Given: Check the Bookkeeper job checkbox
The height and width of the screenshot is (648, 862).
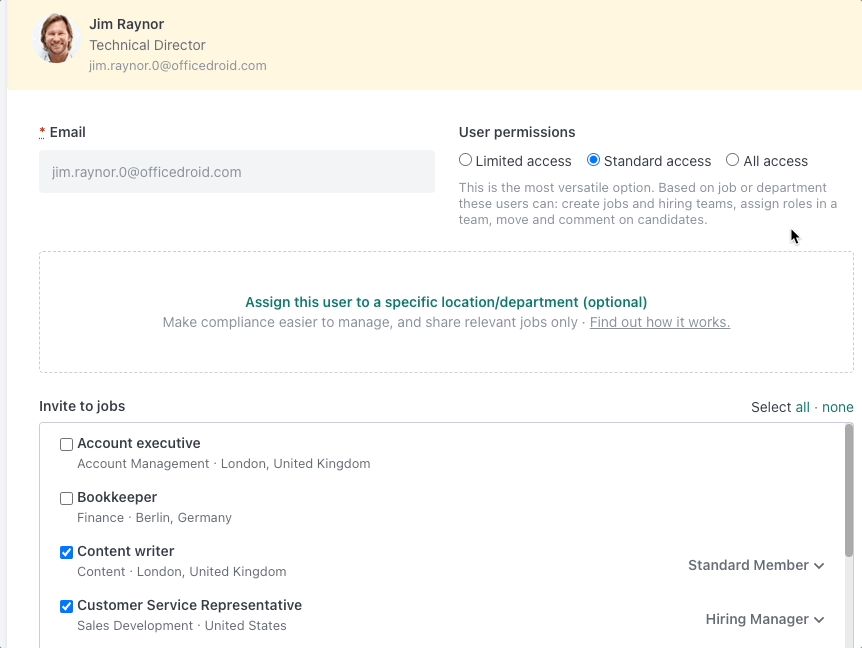Looking at the screenshot, I should coord(66,498).
